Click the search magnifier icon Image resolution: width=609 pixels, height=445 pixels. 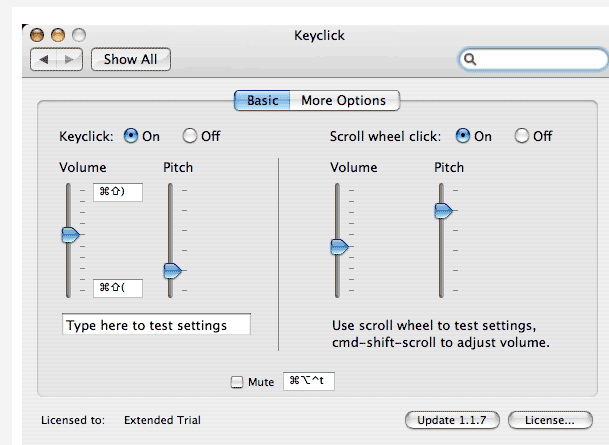point(470,60)
